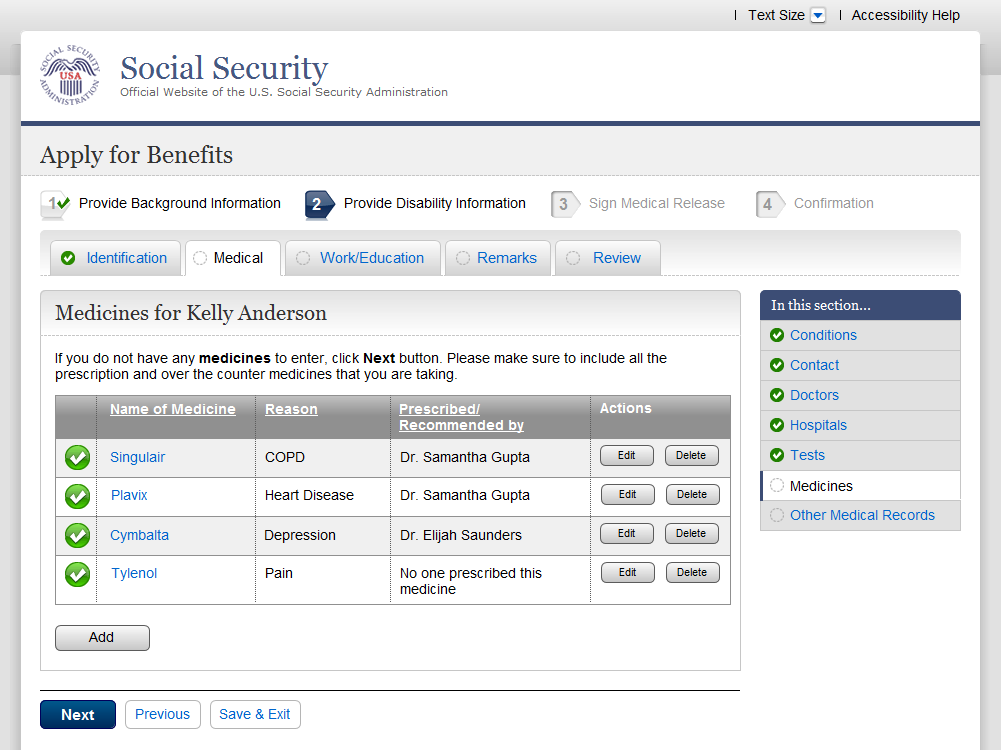Open the Accessibility Help link
This screenshot has height=750, width=1001.
[x=905, y=15]
